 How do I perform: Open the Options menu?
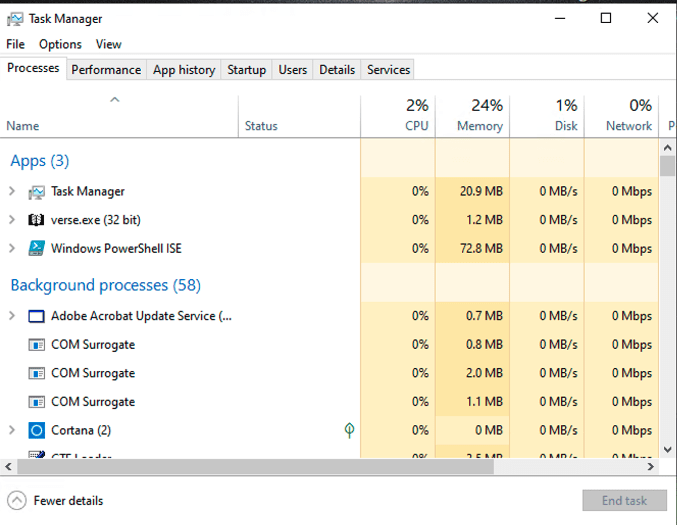(x=60, y=44)
